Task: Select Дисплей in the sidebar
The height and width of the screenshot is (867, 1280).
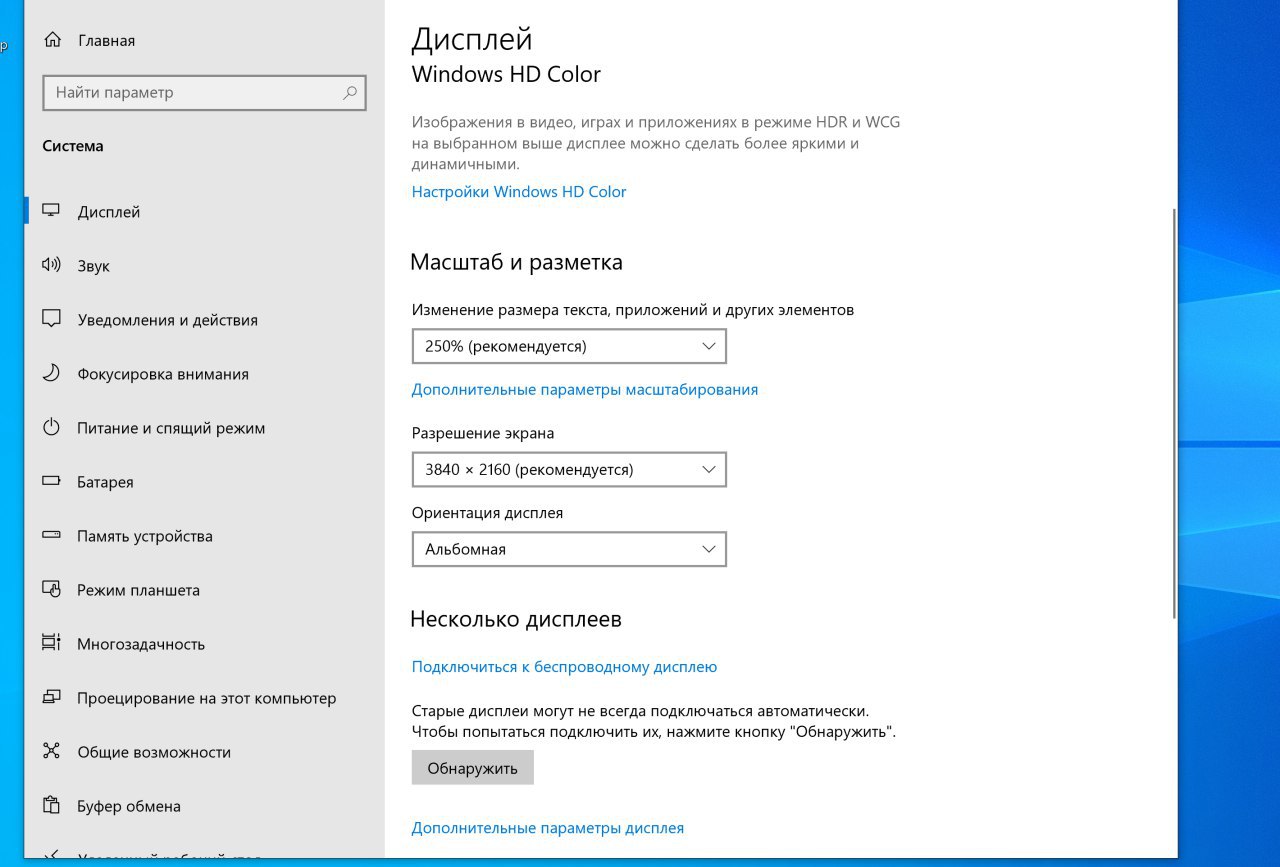Action: pos(204,211)
